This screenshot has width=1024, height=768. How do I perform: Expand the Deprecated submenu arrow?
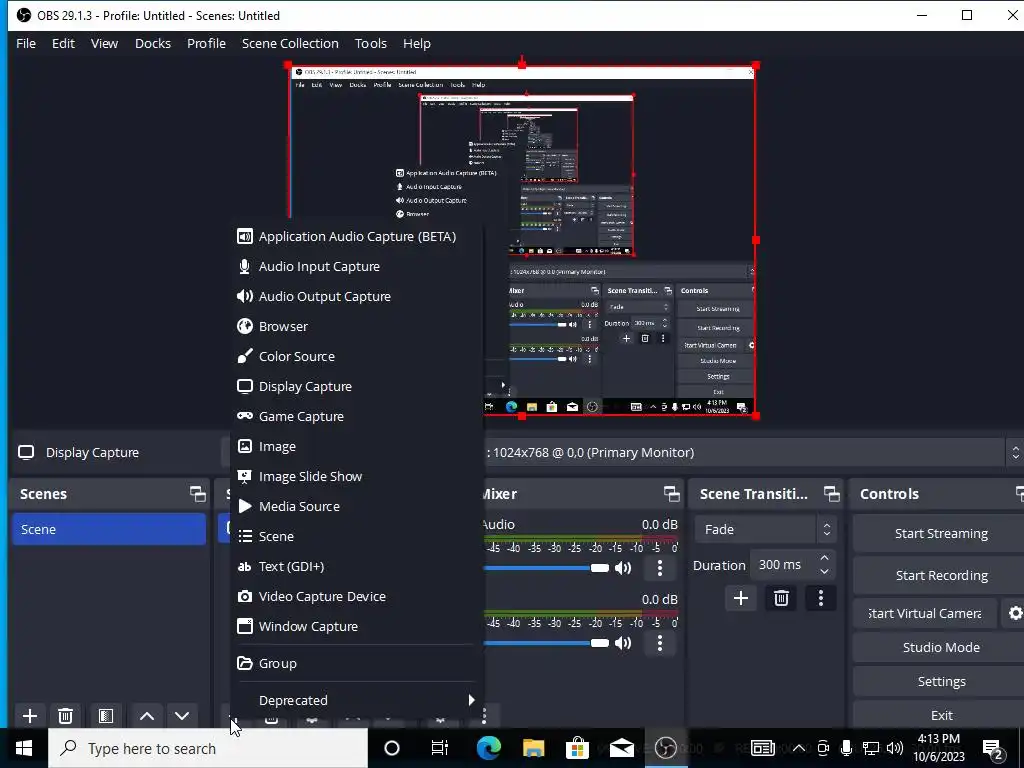(x=471, y=700)
